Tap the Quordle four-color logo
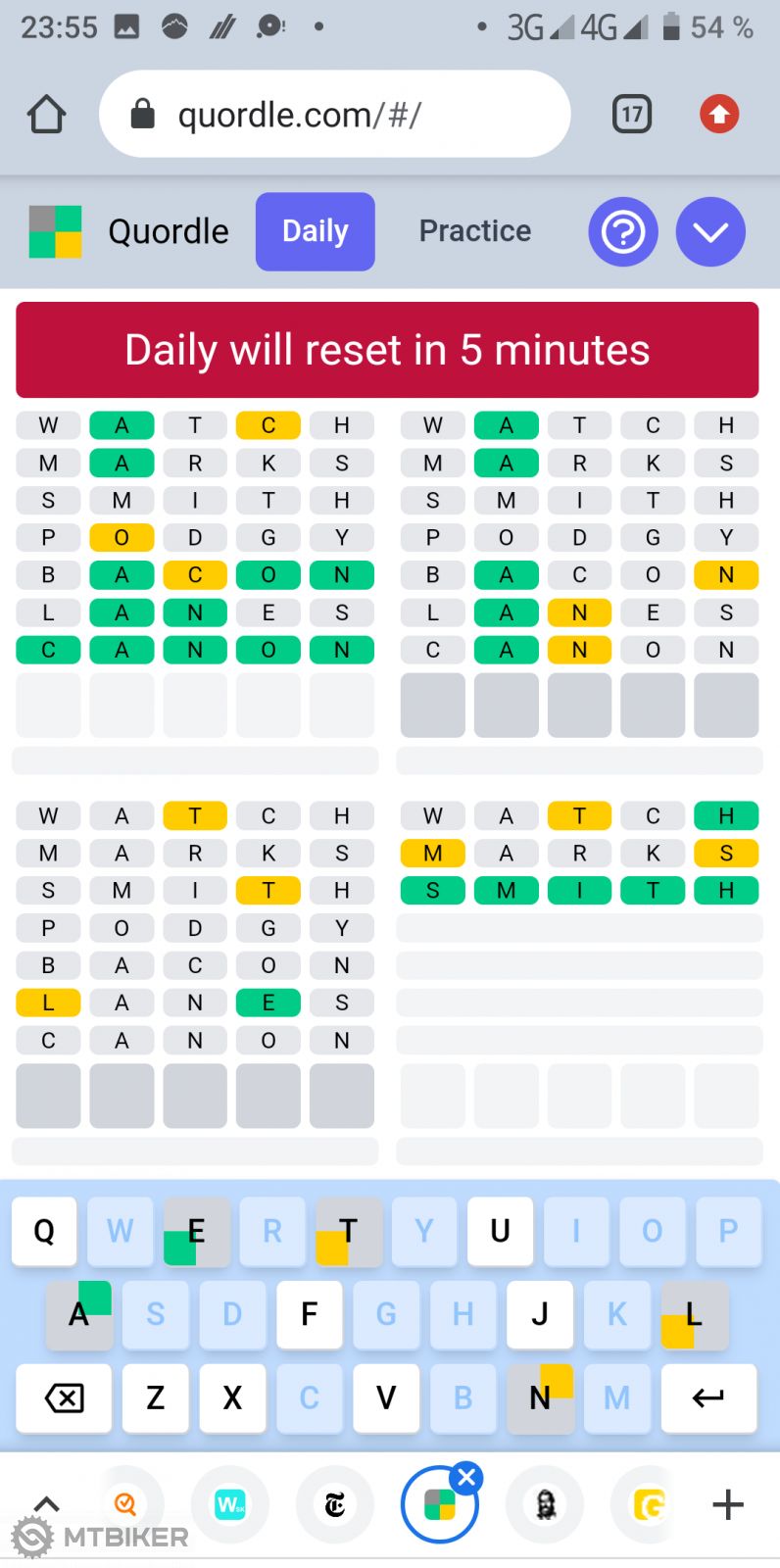Image resolution: width=780 pixels, height=1568 pixels. click(56, 232)
